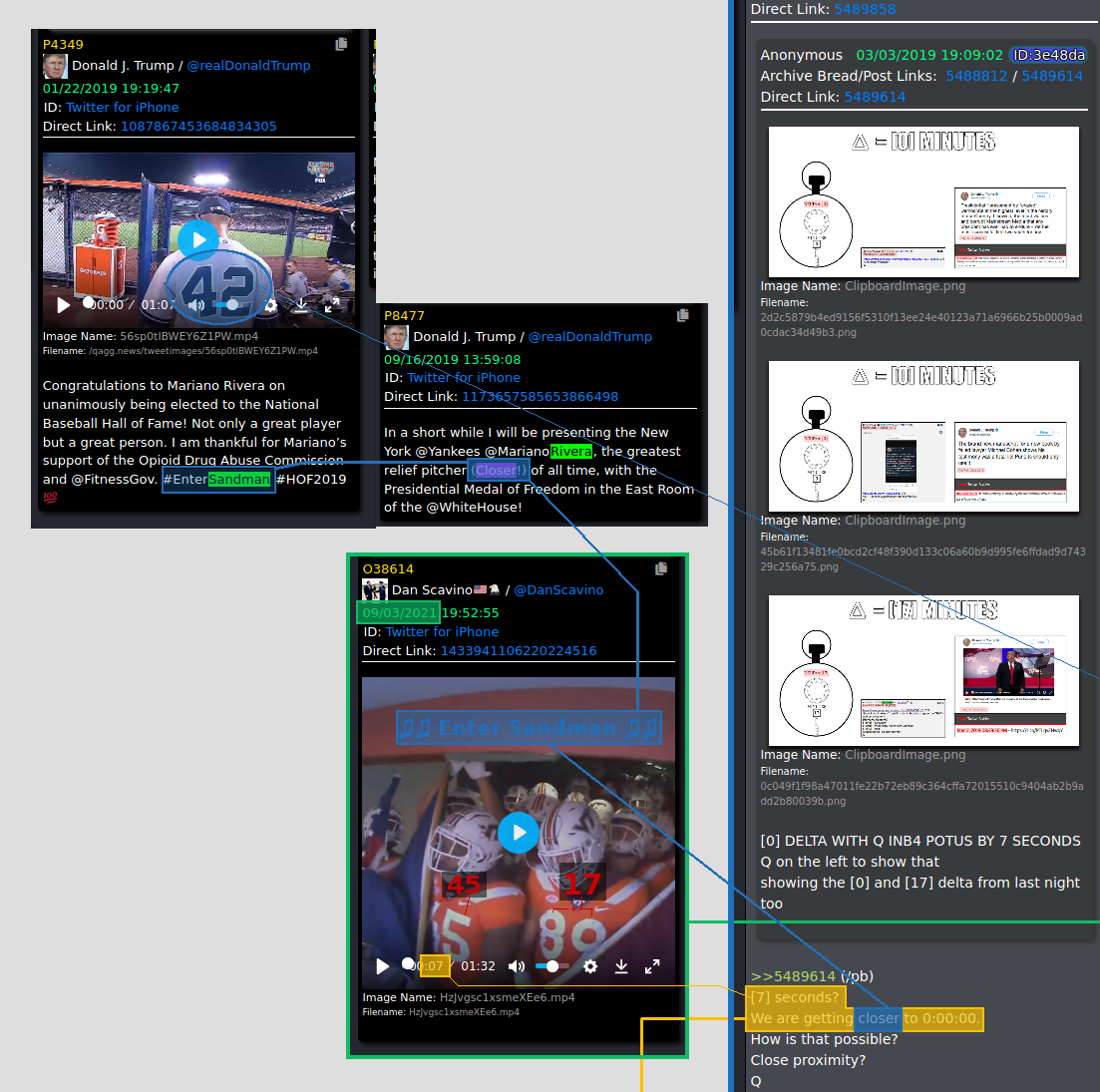Open Trump avatar on post P8477
The width and height of the screenshot is (1100, 1092).
396,337
